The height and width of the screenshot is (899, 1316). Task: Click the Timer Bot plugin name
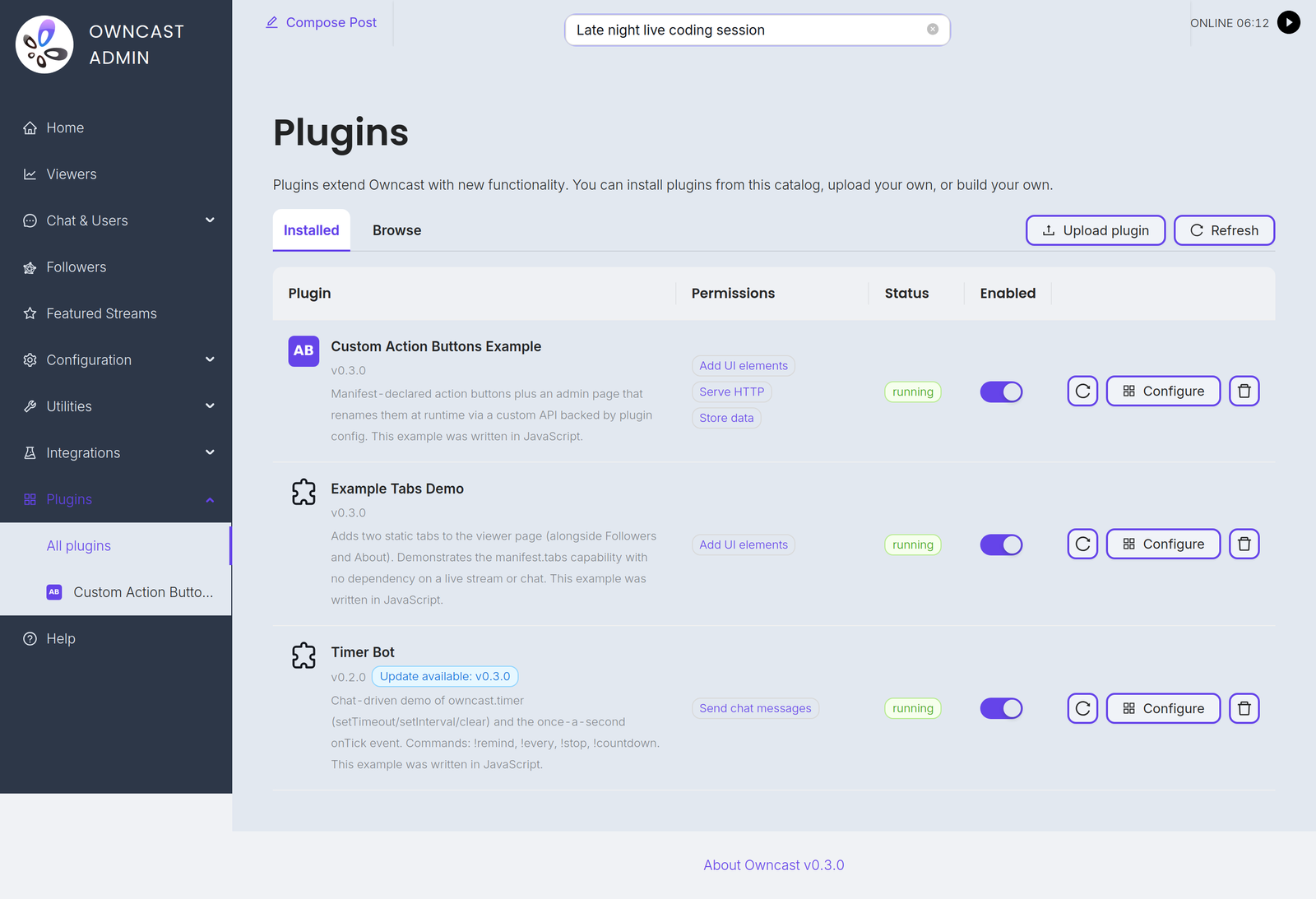coord(363,652)
